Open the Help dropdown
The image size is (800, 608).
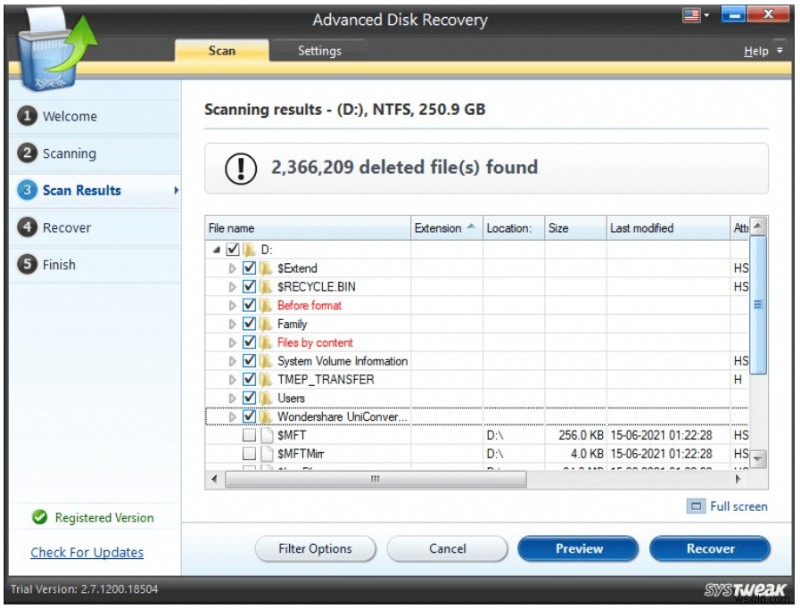coord(755,50)
